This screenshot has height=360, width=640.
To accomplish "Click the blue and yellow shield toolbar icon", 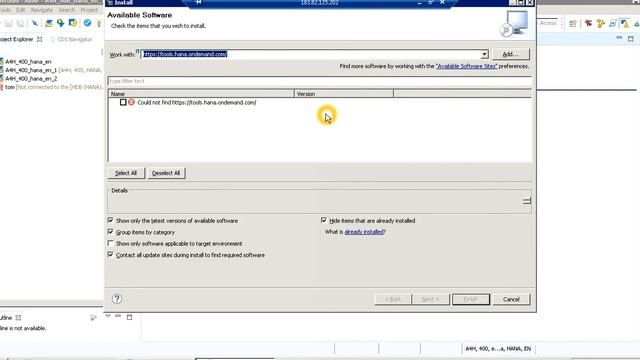I will [73, 23].
